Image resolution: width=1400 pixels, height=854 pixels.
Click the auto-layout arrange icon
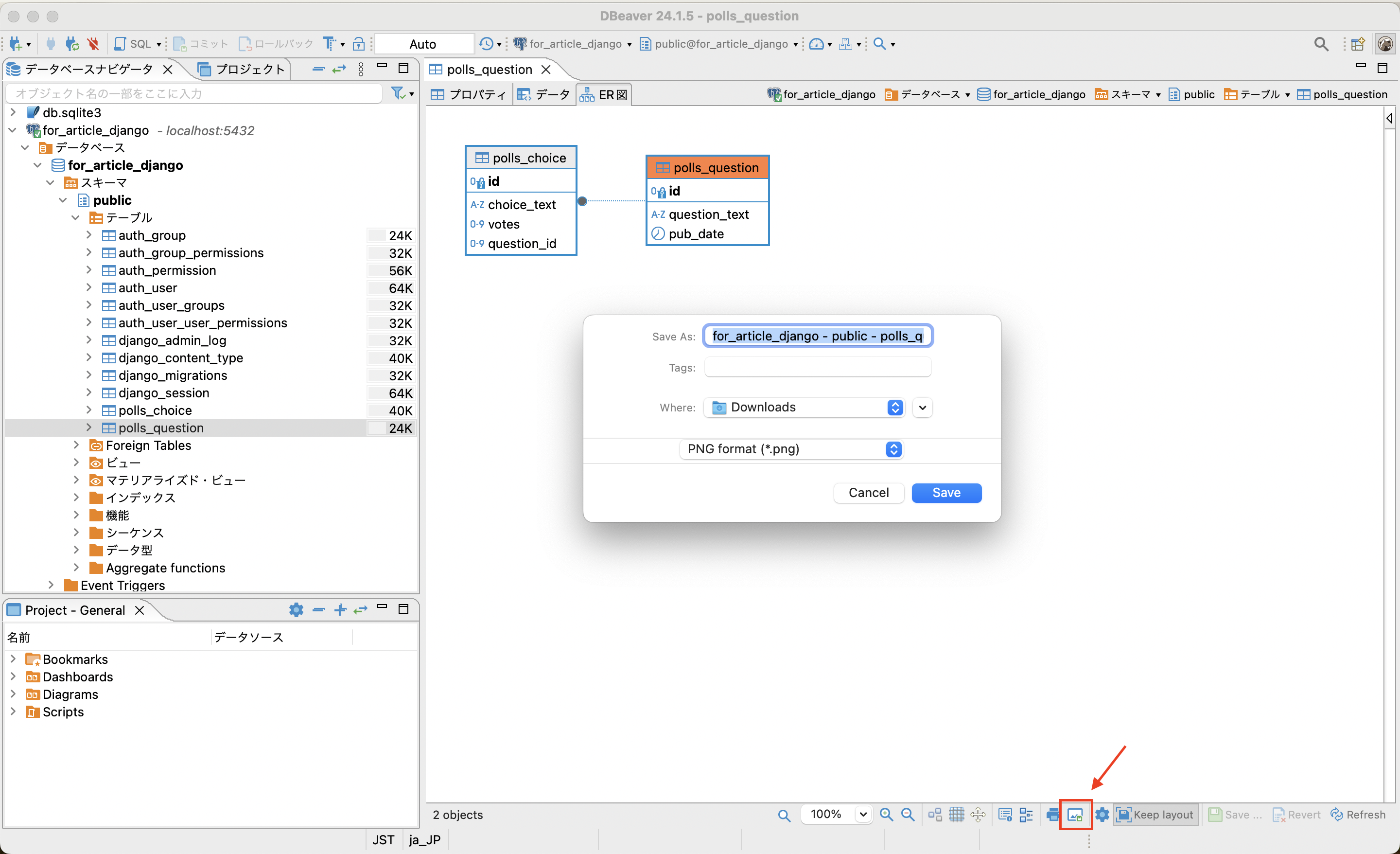click(935, 814)
